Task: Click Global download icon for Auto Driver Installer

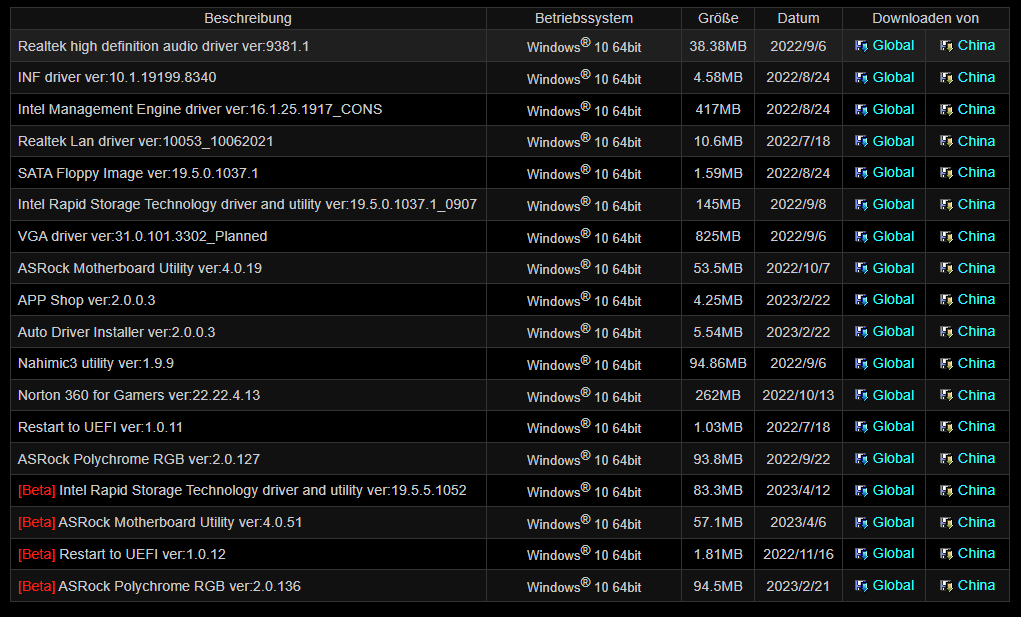Action: click(861, 331)
